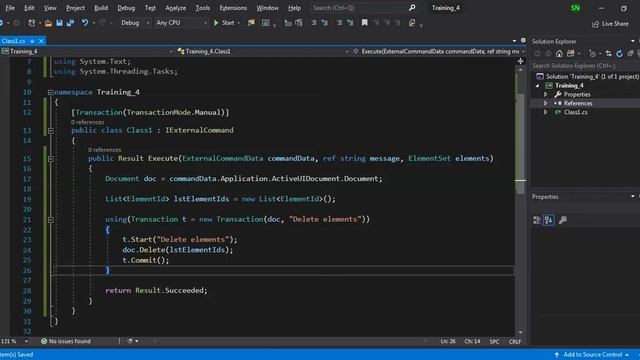This screenshot has width=640, height=360.
Task: Expand the References node
Action: point(545,103)
